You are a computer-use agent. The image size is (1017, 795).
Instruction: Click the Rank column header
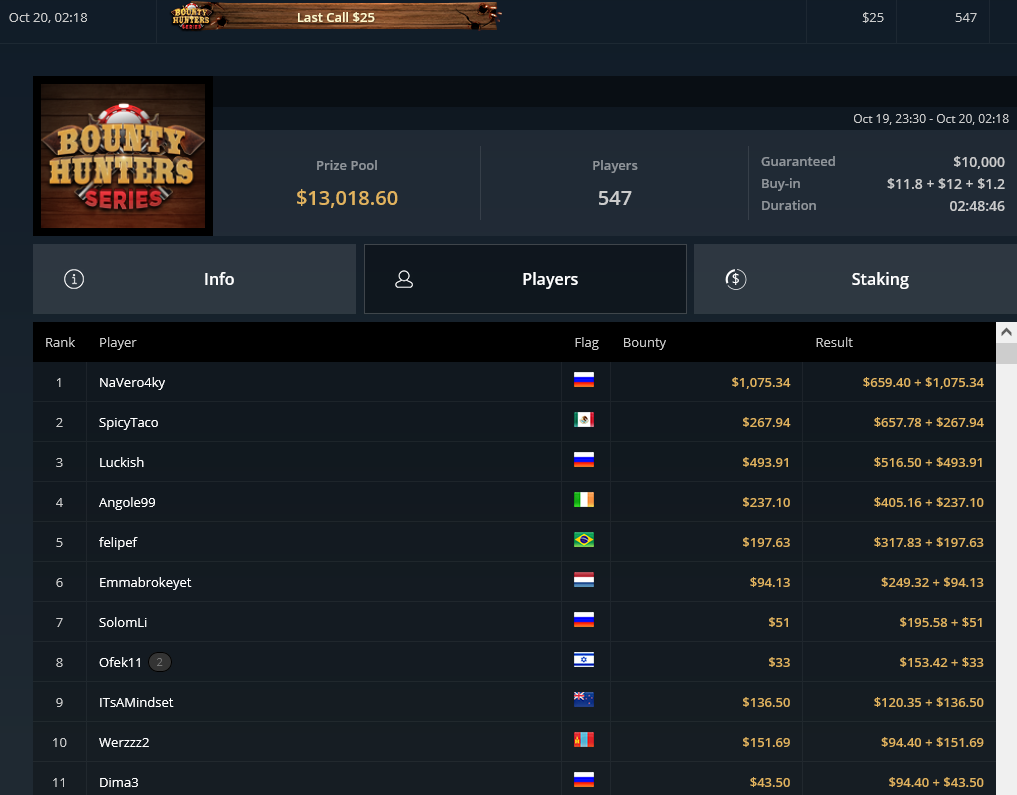(60, 342)
